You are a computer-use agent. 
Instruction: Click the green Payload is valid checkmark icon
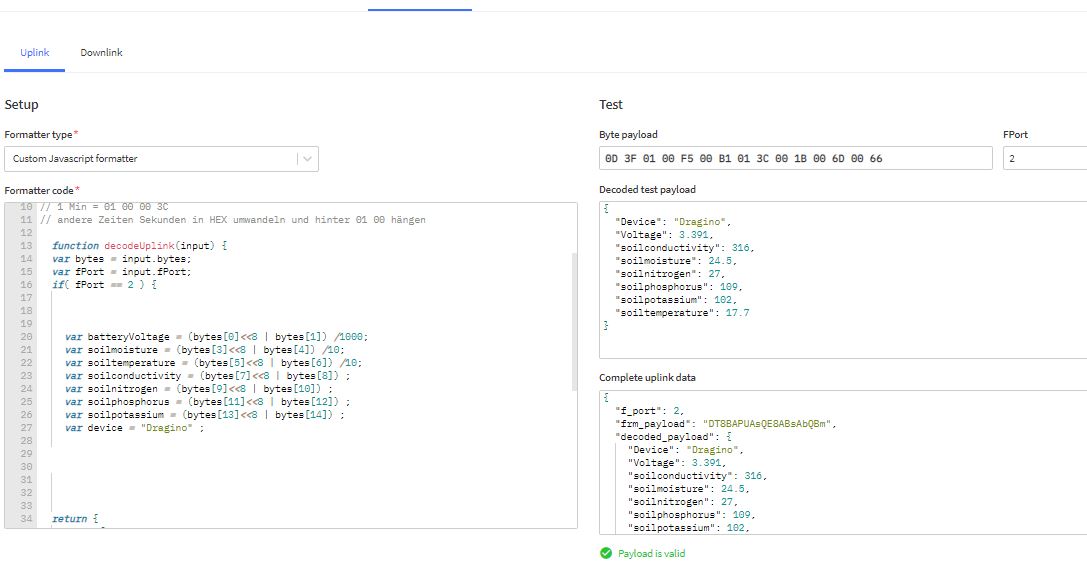(605, 553)
